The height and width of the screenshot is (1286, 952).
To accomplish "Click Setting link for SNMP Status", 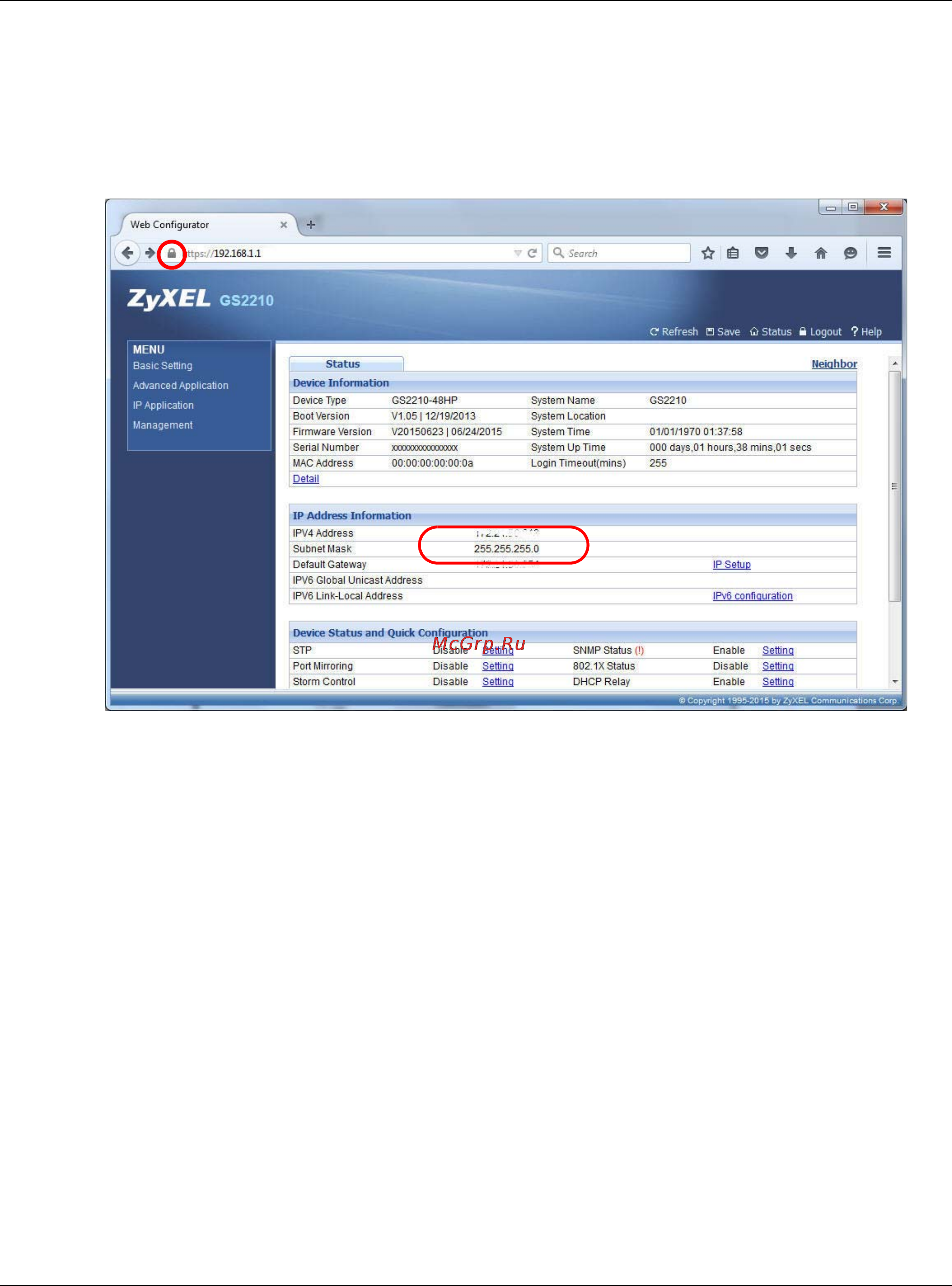I will (777, 651).
